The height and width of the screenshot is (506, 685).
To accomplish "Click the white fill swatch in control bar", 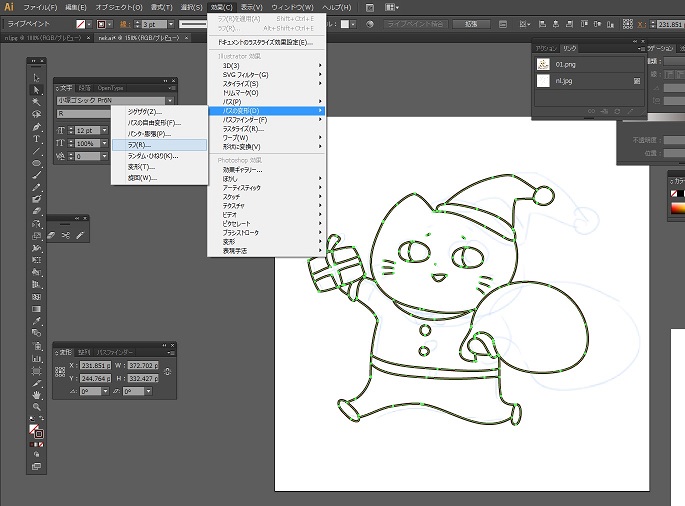I will [x=345, y=24].
